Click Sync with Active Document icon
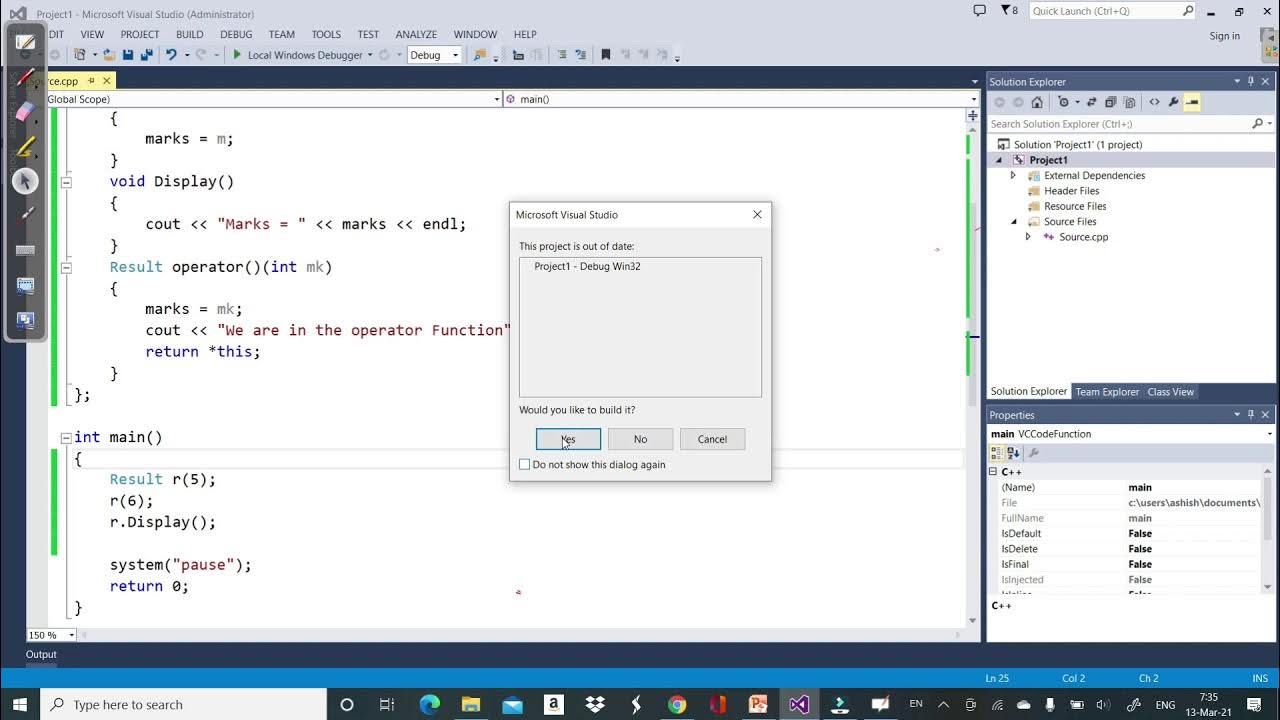The width and height of the screenshot is (1280, 720). pyautogui.click(x=1091, y=102)
